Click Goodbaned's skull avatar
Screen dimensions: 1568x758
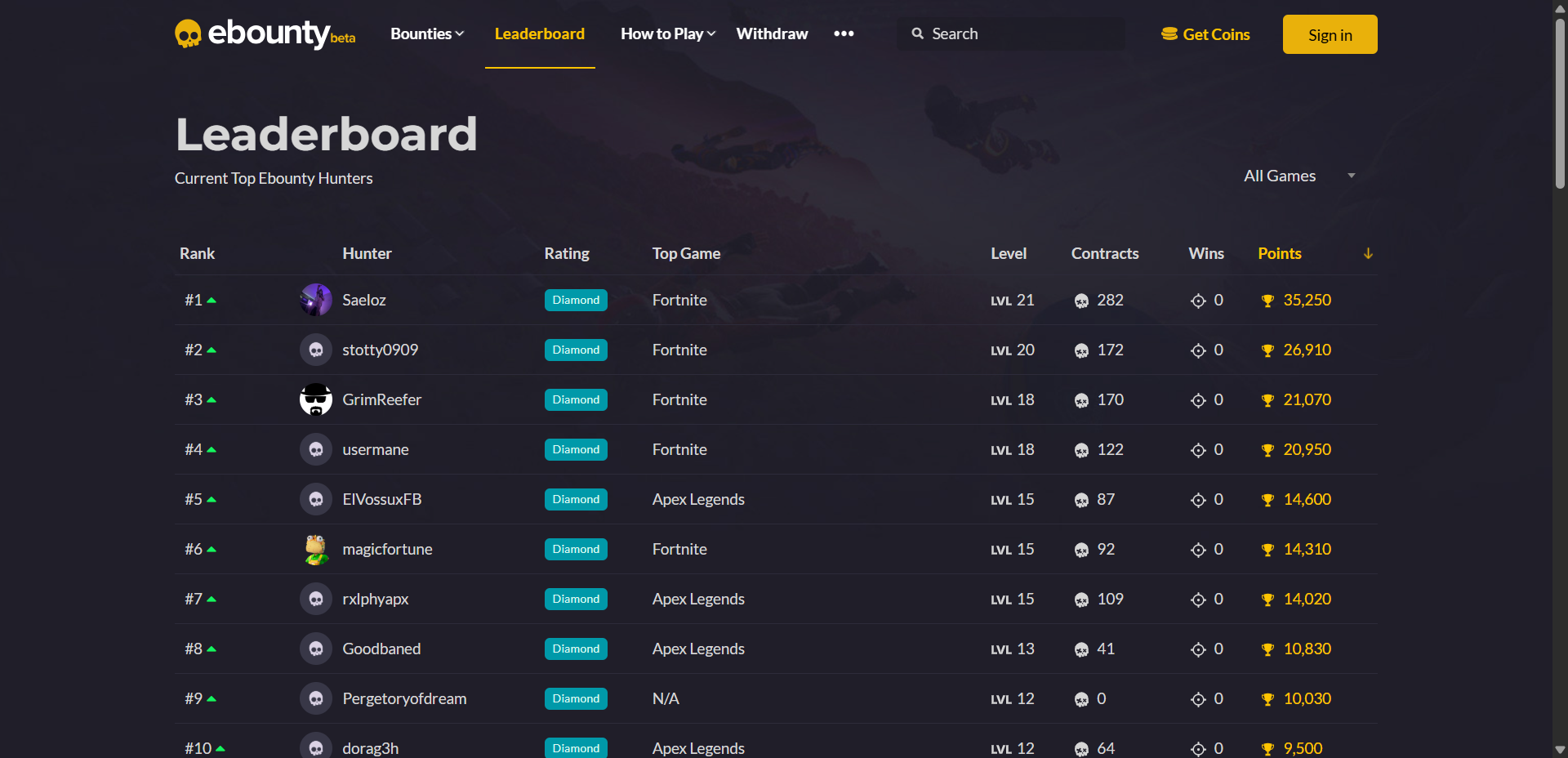point(316,649)
